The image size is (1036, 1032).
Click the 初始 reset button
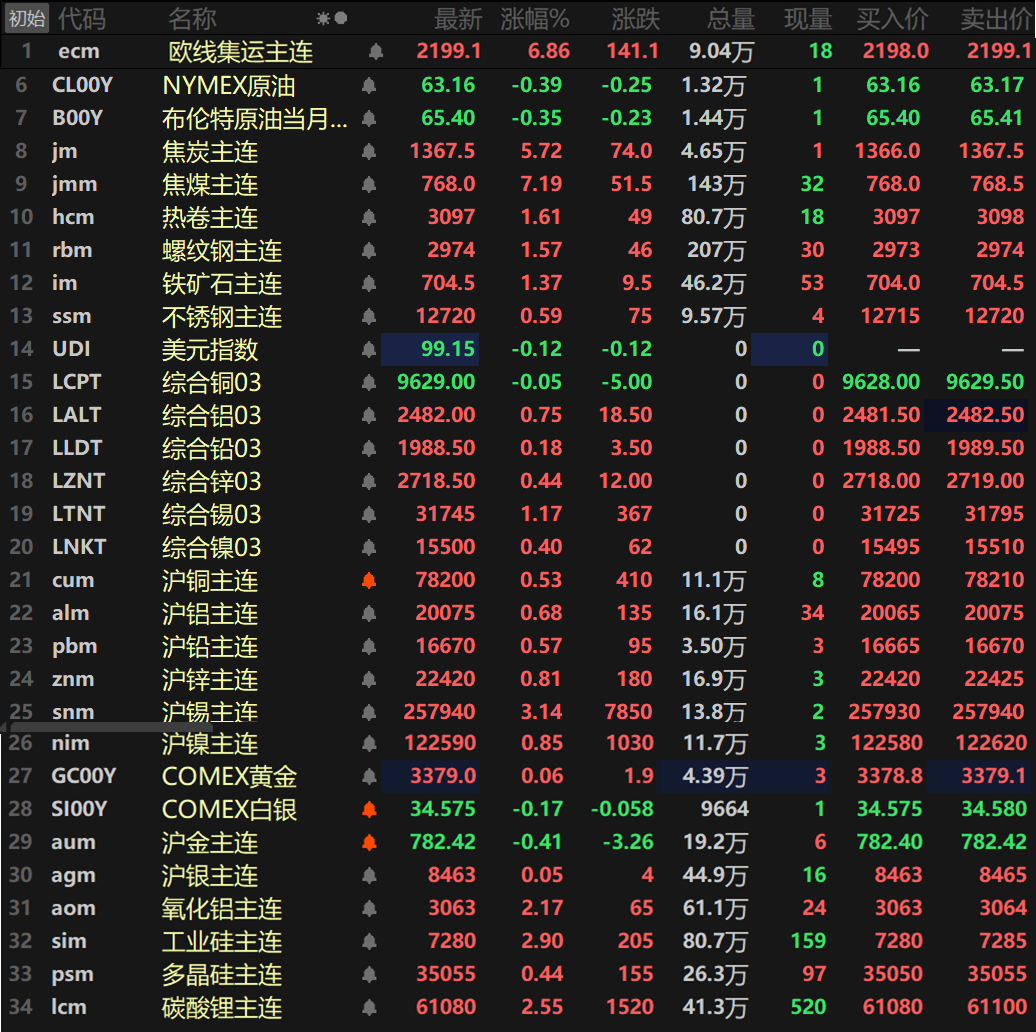click(x=26, y=18)
